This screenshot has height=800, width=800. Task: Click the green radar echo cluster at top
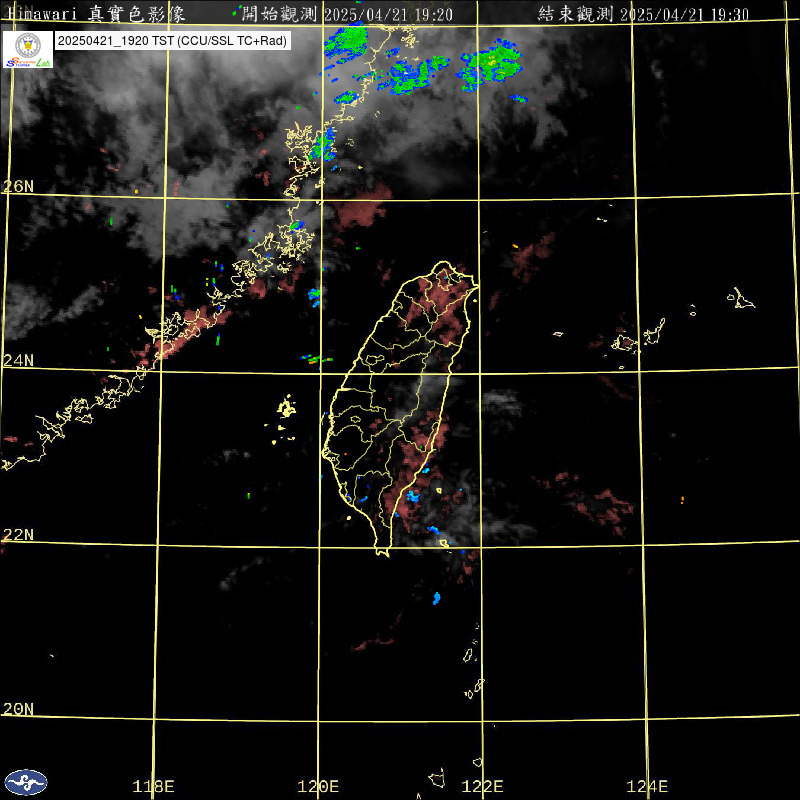click(x=348, y=44)
